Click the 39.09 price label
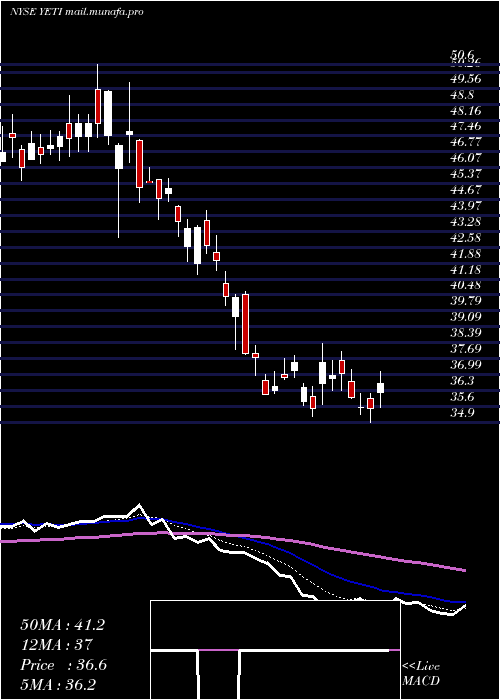The width and height of the screenshot is (500, 700). point(466,317)
